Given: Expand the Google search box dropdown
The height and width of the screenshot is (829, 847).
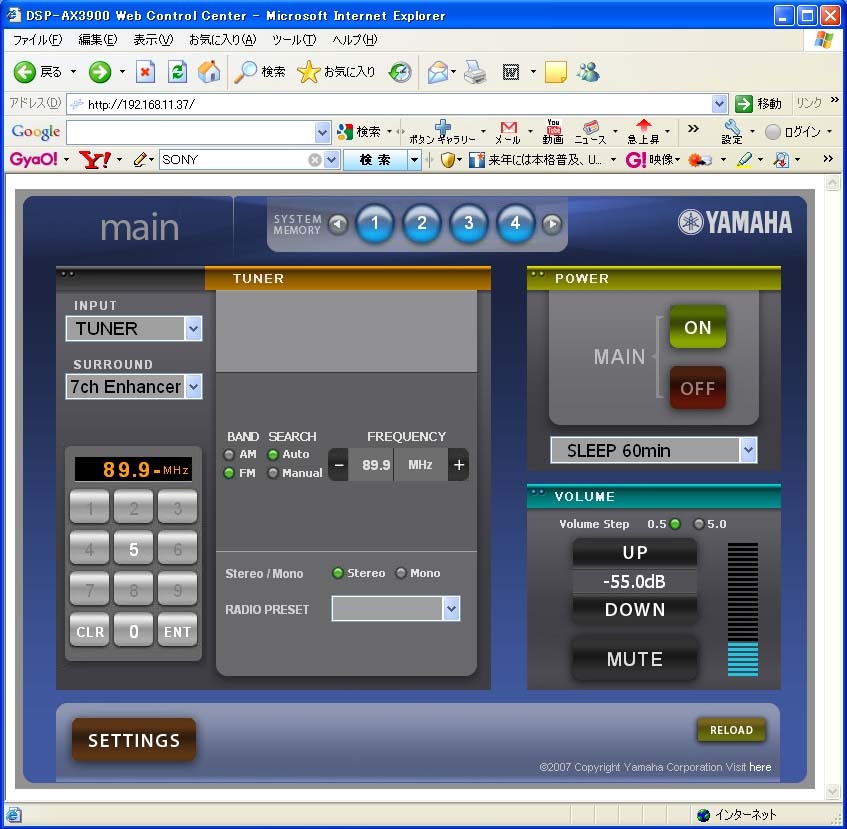Looking at the screenshot, I should click(x=322, y=132).
